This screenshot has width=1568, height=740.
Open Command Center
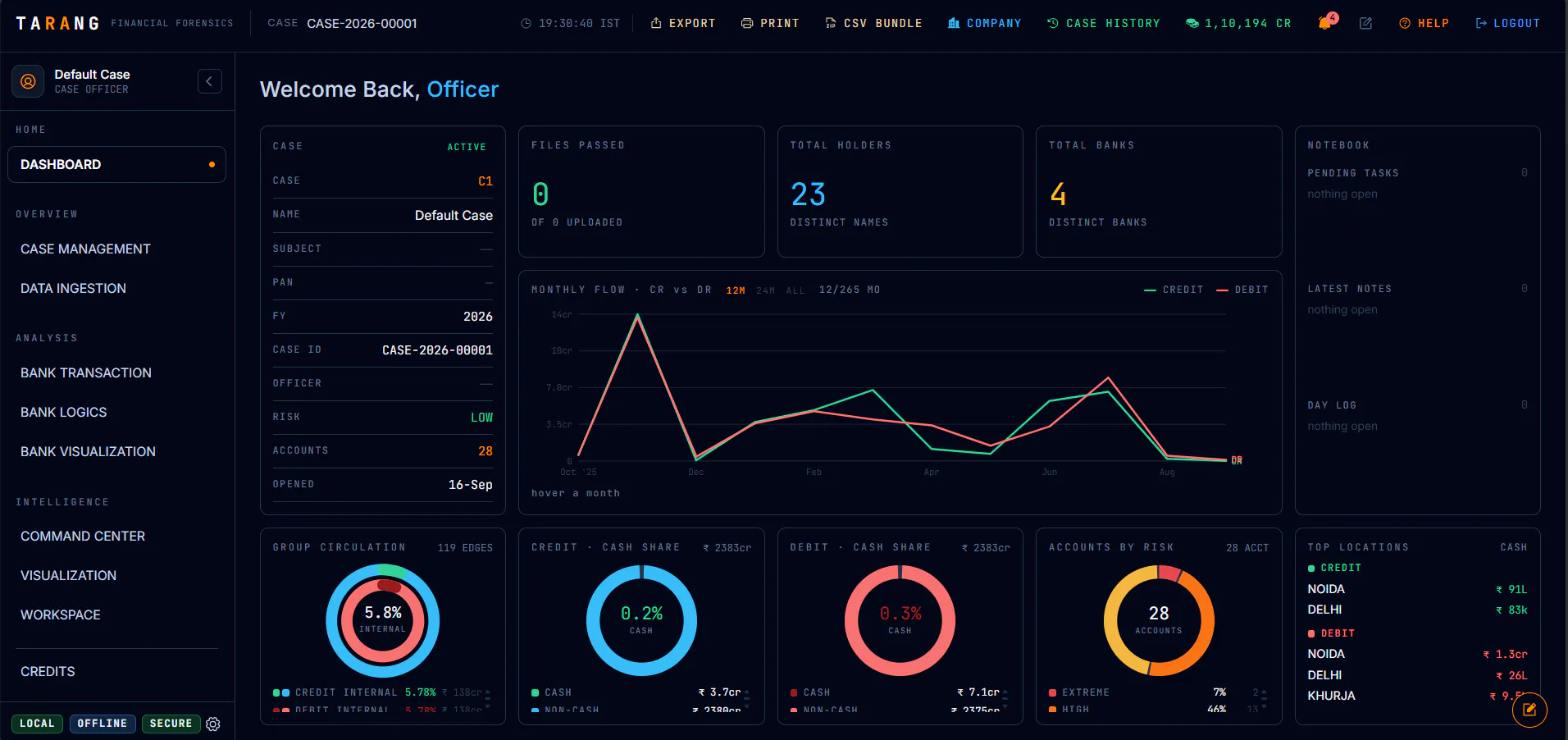pyautogui.click(x=83, y=536)
